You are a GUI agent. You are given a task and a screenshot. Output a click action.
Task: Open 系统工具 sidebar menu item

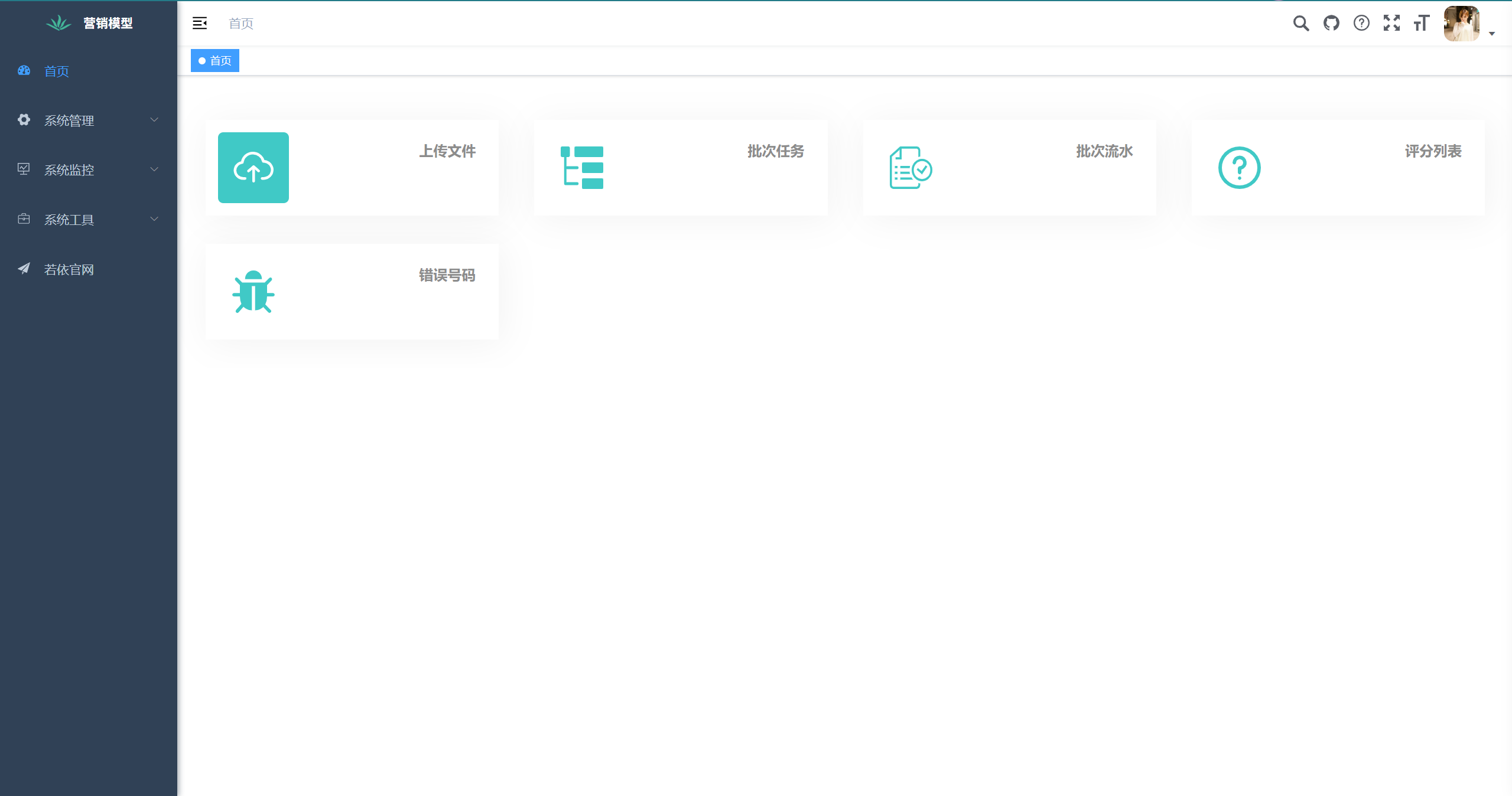89,220
